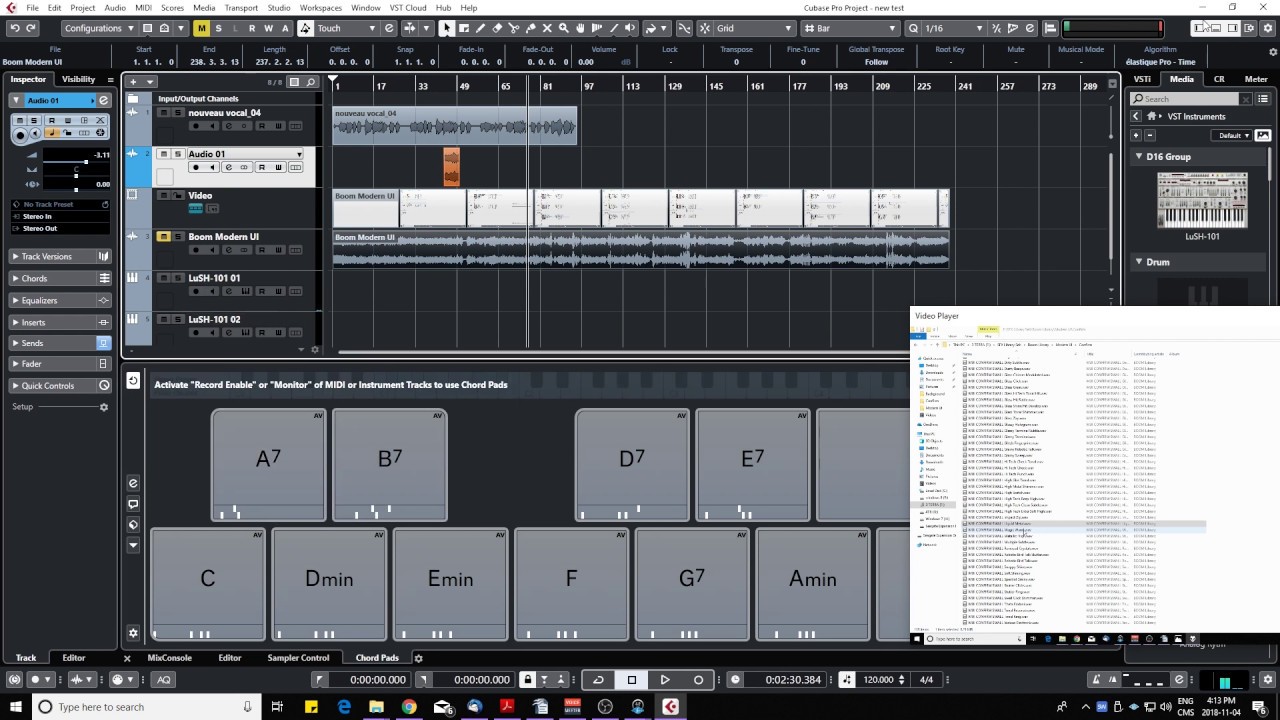The height and width of the screenshot is (720, 1280).
Task: Select the Range Selection tool
Action: (x=464, y=28)
